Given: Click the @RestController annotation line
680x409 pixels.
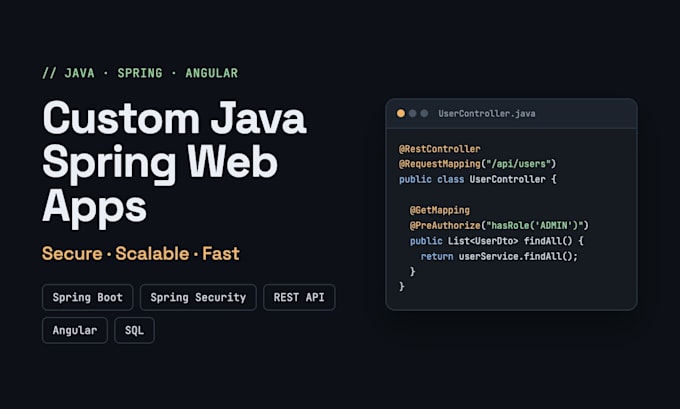Looking at the screenshot, I should (439, 149).
